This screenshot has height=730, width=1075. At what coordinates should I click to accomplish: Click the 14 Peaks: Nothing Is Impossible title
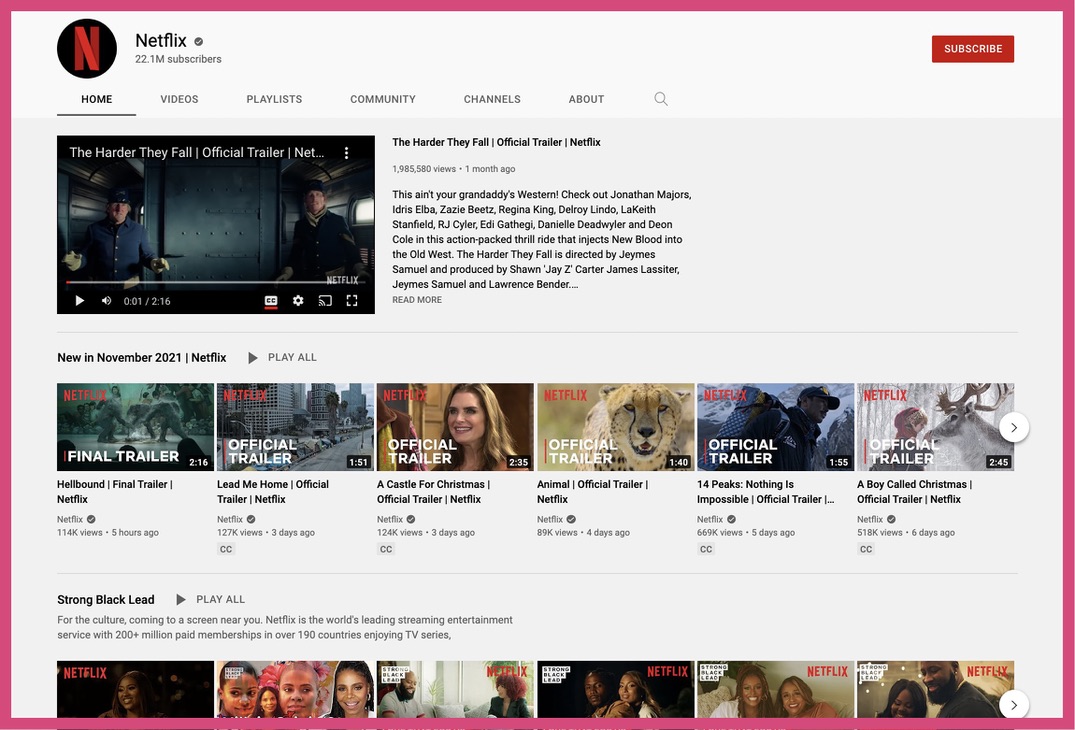(766, 491)
